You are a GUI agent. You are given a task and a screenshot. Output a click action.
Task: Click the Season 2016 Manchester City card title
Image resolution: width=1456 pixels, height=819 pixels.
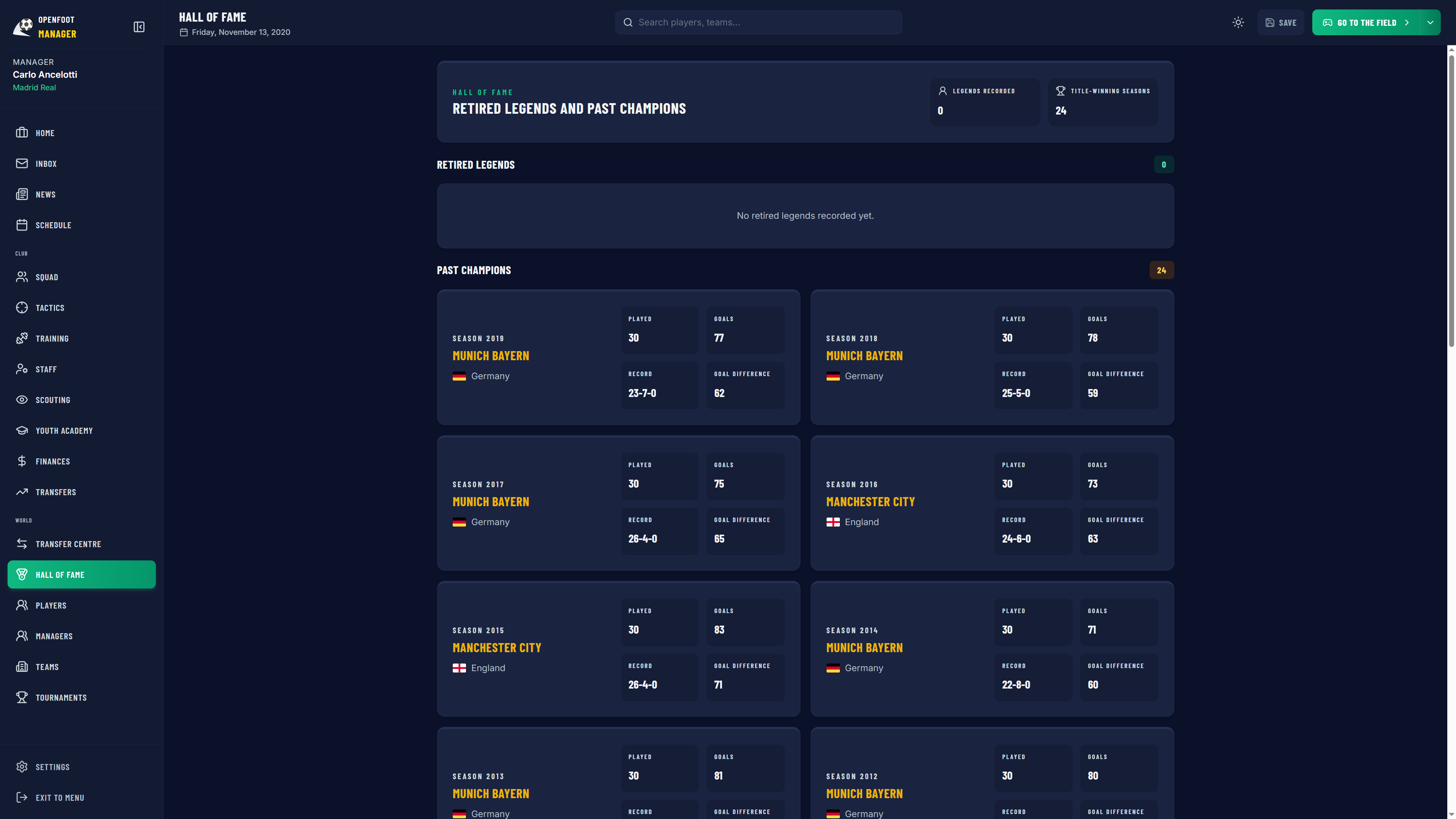click(x=871, y=502)
